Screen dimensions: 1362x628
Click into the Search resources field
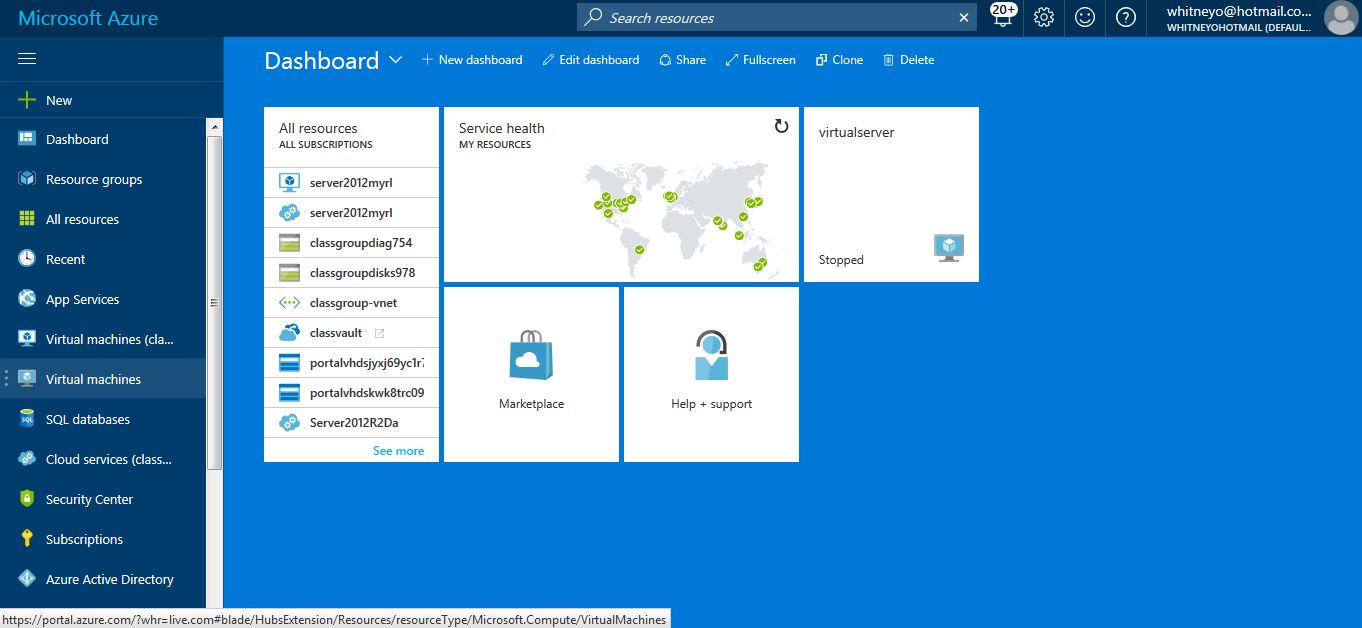(x=776, y=18)
